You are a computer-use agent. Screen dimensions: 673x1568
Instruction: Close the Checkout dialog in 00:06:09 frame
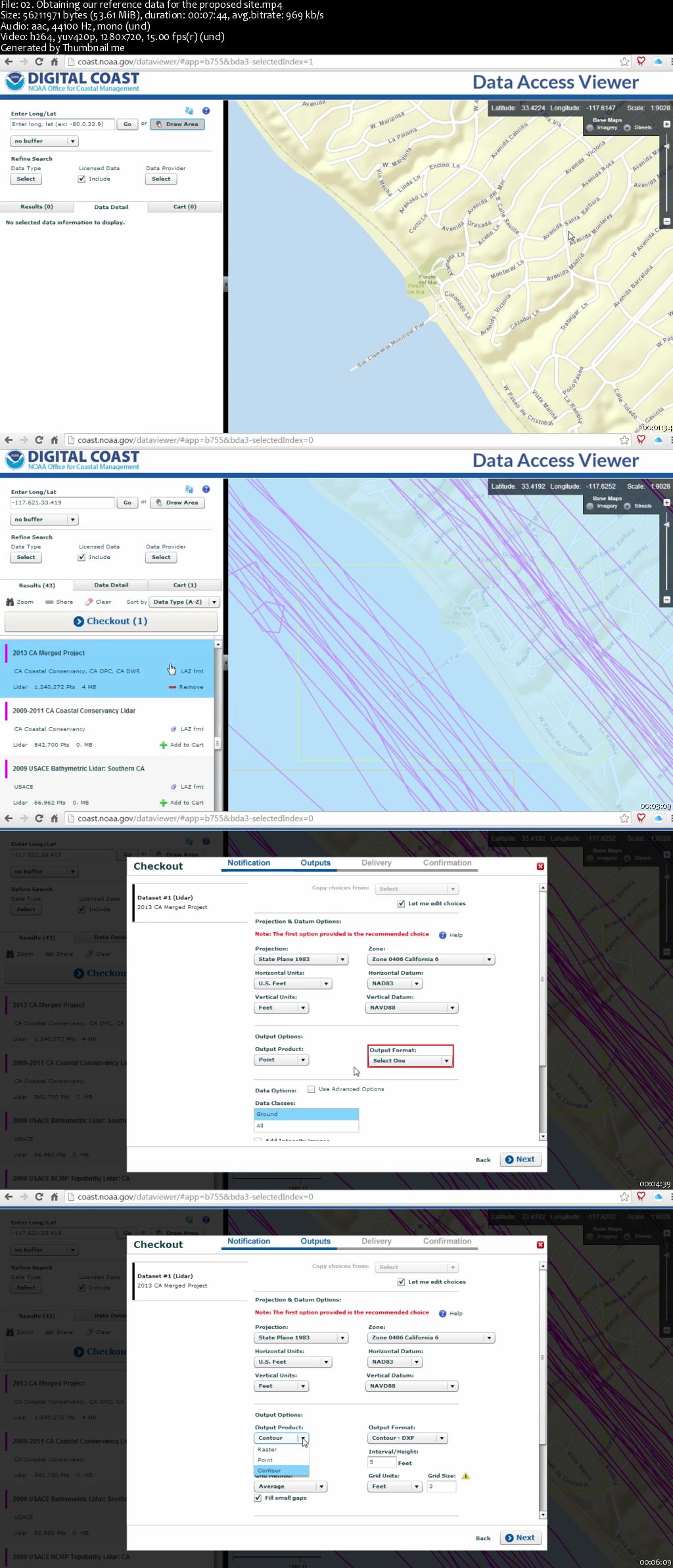click(540, 1245)
